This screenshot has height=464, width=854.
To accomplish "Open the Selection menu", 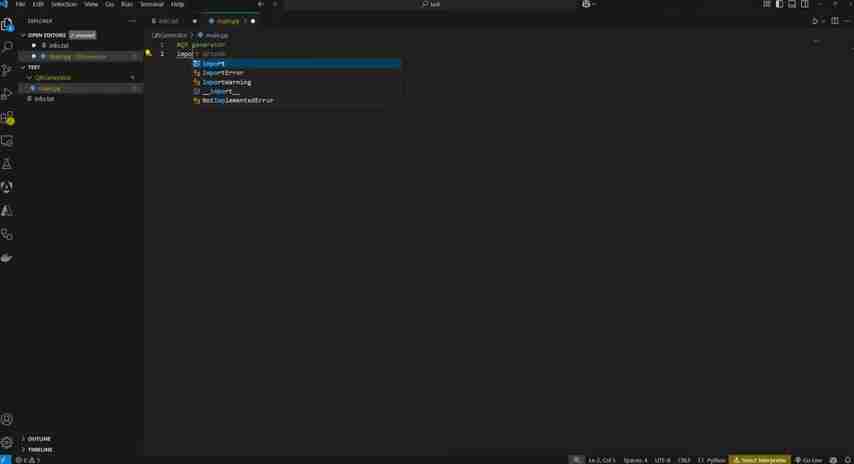I will pos(64,4).
